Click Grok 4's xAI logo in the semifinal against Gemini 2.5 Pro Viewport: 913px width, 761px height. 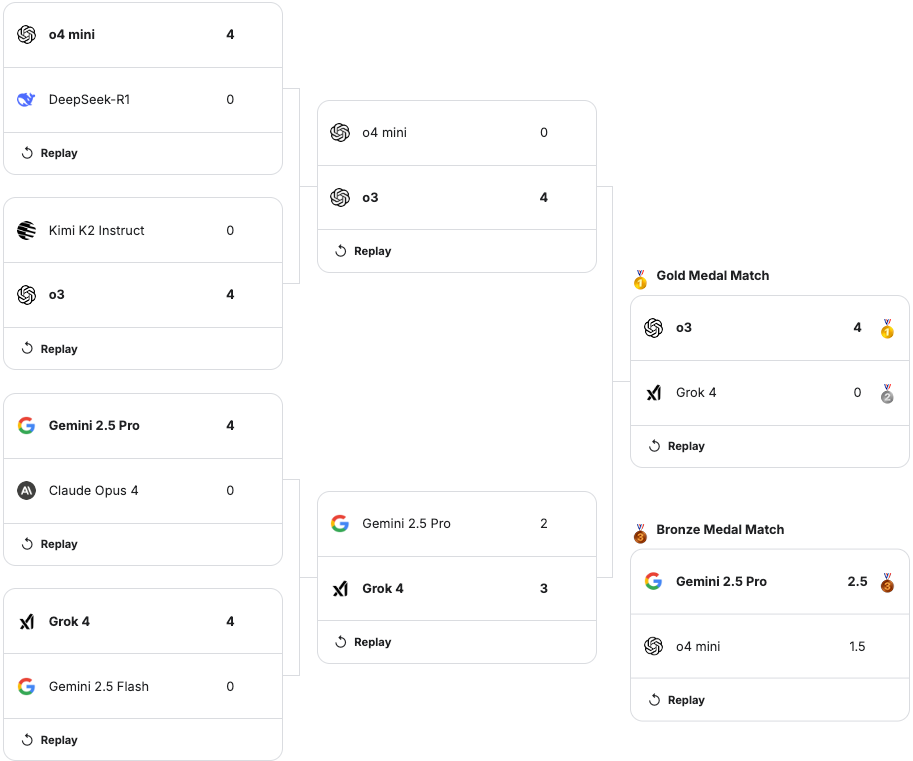340,589
